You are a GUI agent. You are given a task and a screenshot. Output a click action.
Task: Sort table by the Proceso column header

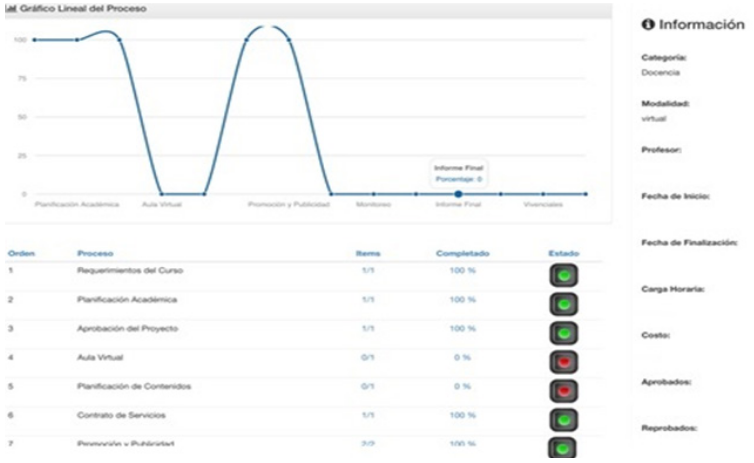click(95, 254)
